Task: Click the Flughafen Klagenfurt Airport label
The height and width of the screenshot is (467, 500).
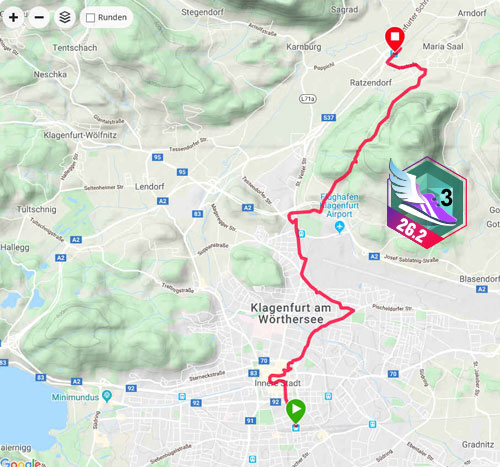Action: click(x=339, y=205)
